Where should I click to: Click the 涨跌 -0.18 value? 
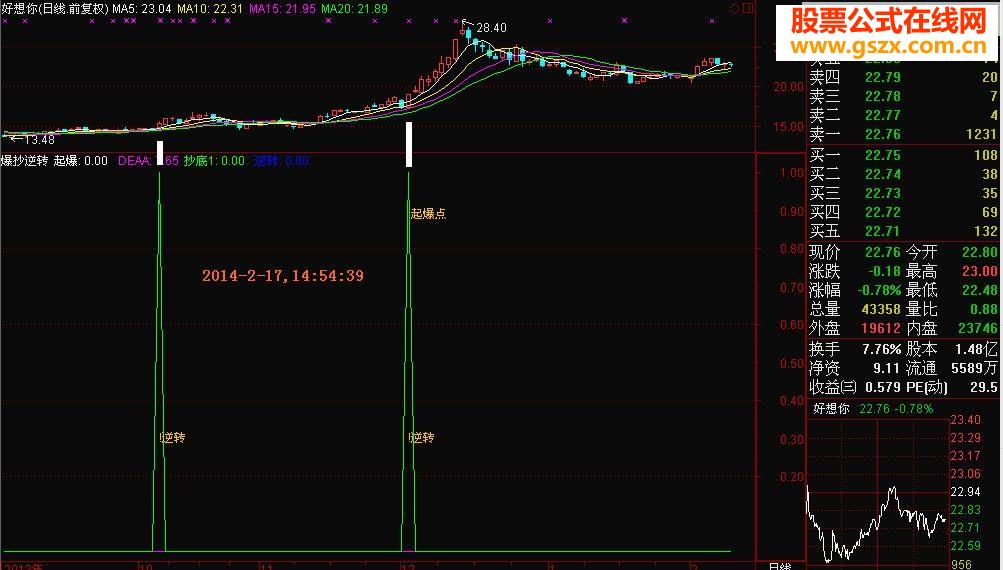[x=885, y=271]
